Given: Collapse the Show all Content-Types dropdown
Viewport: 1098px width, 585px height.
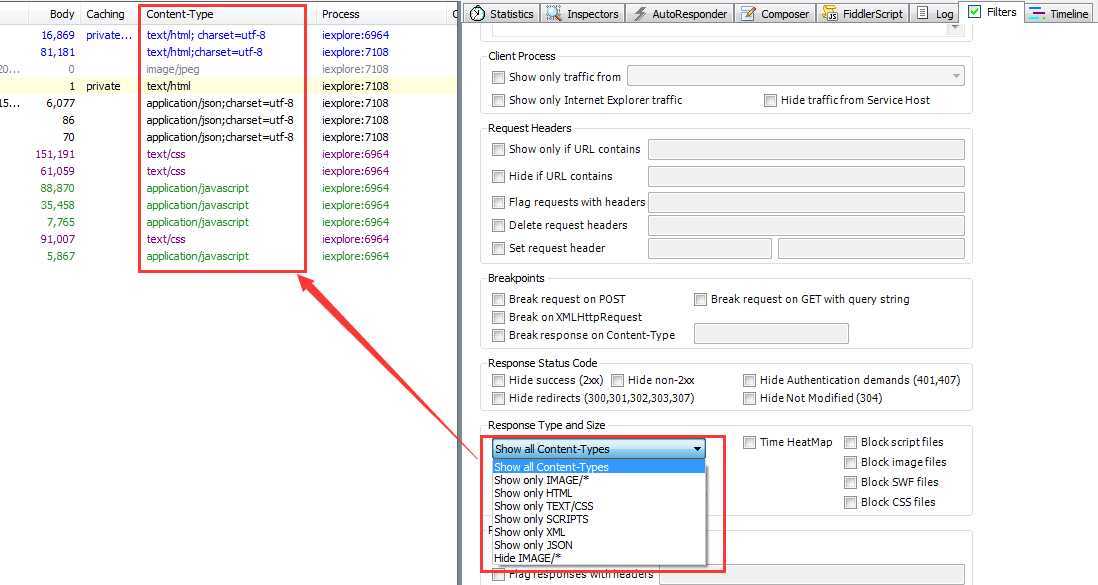Looking at the screenshot, I should tap(697, 449).
